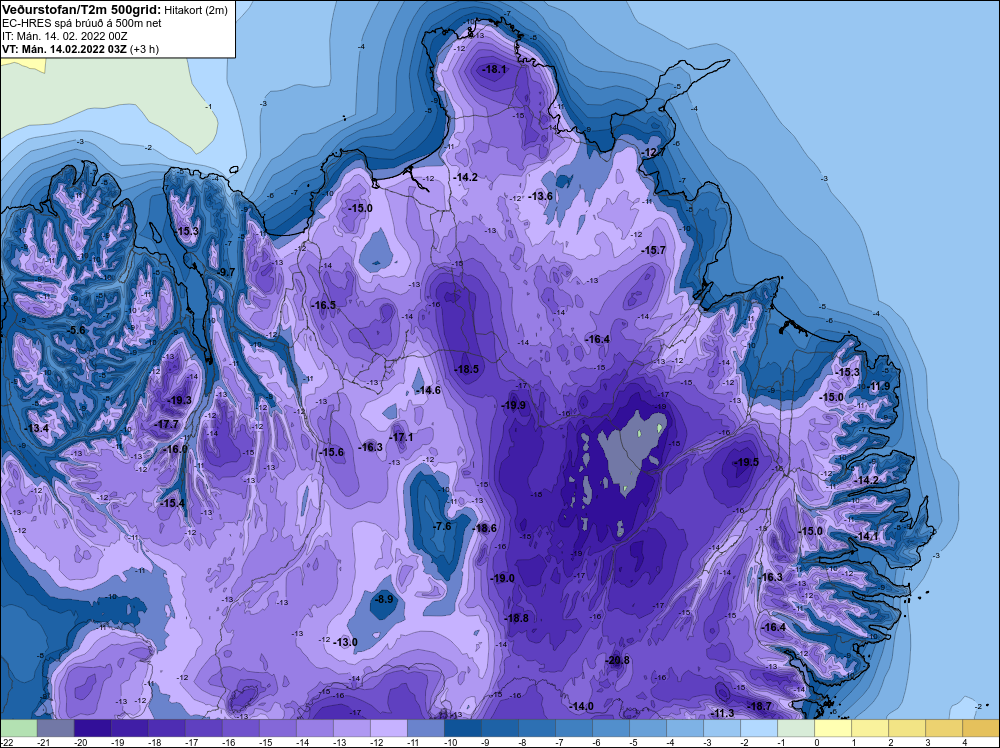Select the yellow legend swatch labeled 0
1000x748 pixels.
point(832,728)
